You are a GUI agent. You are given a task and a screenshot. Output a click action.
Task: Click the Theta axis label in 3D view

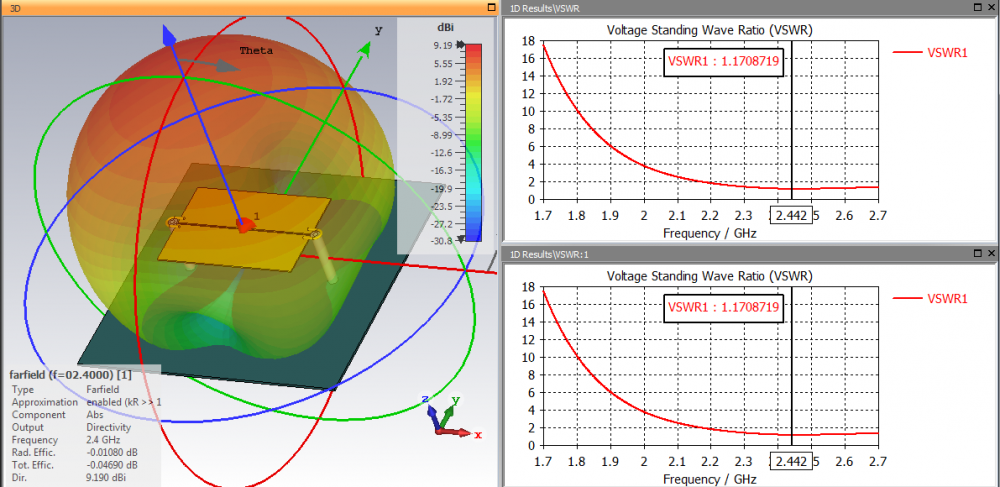point(256,50)
